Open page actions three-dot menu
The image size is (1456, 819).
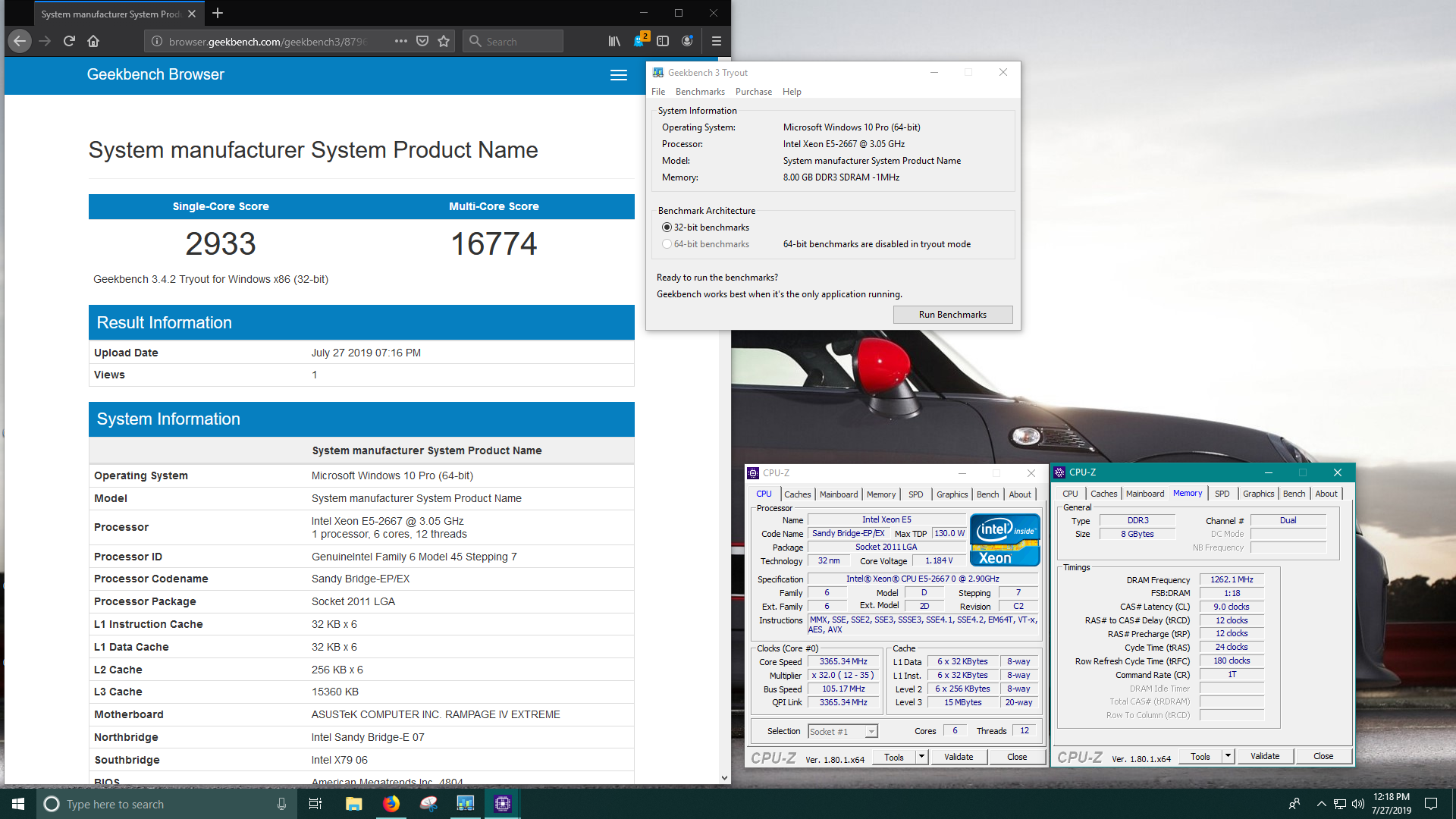[400, 41]
